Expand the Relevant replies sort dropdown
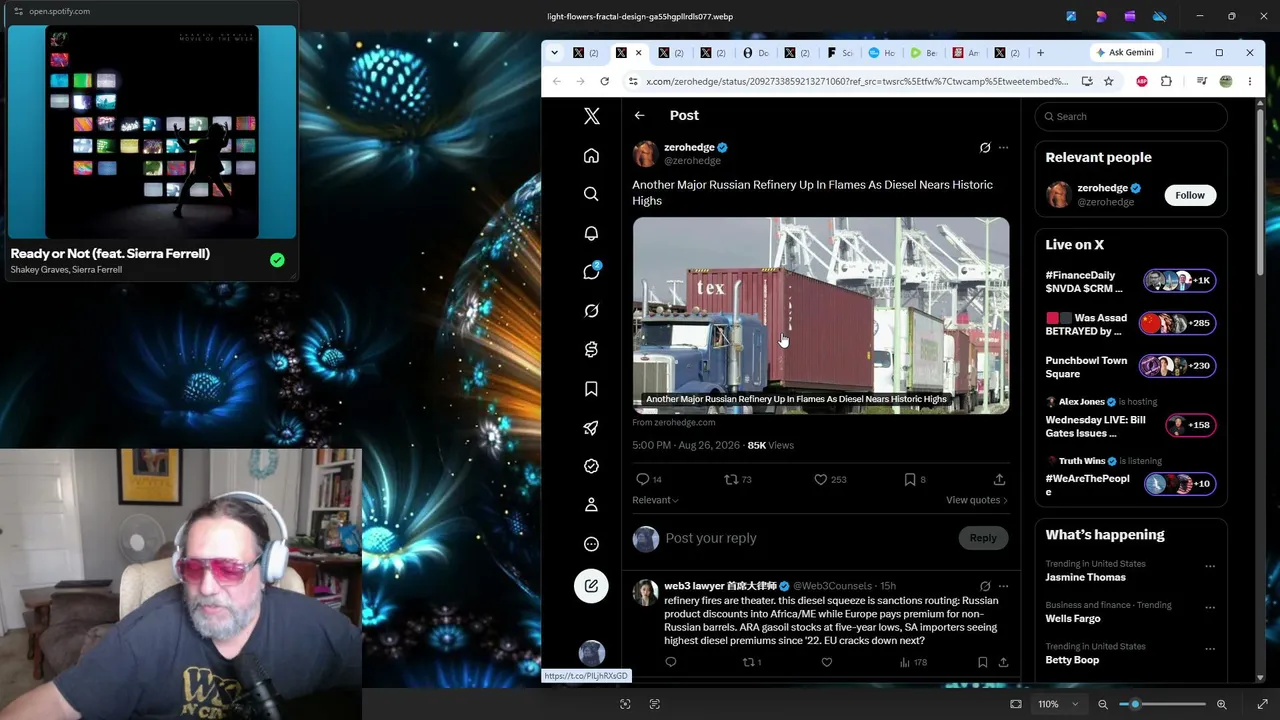This screenshot has width=1280, height=720. (x=655, y=500)
